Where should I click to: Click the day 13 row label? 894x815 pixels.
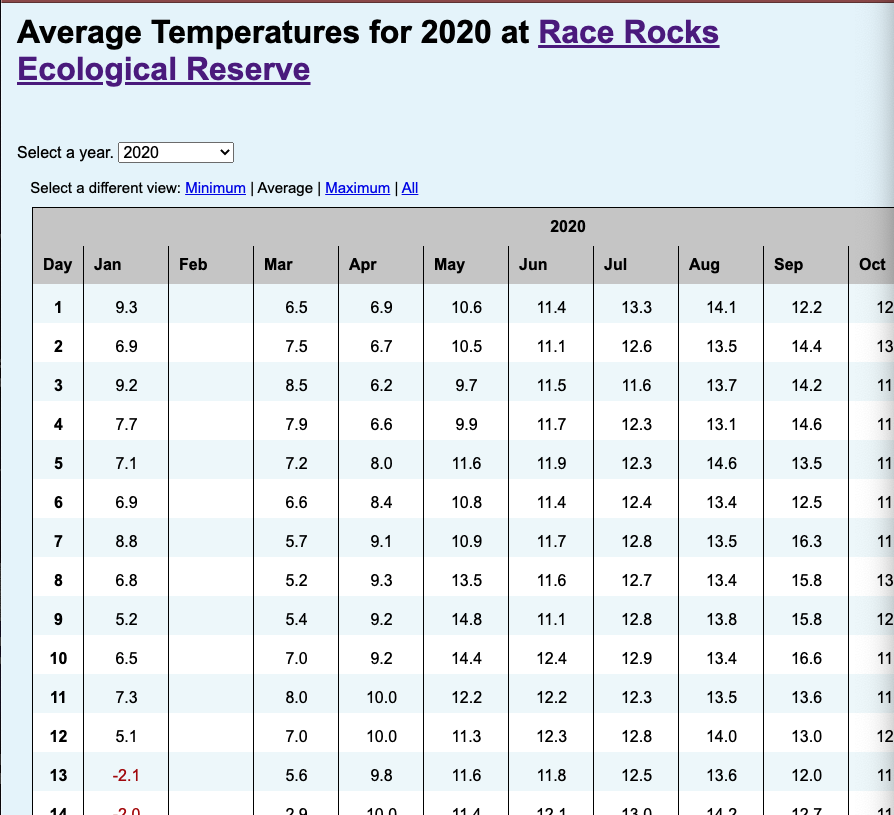pos(58,776)
